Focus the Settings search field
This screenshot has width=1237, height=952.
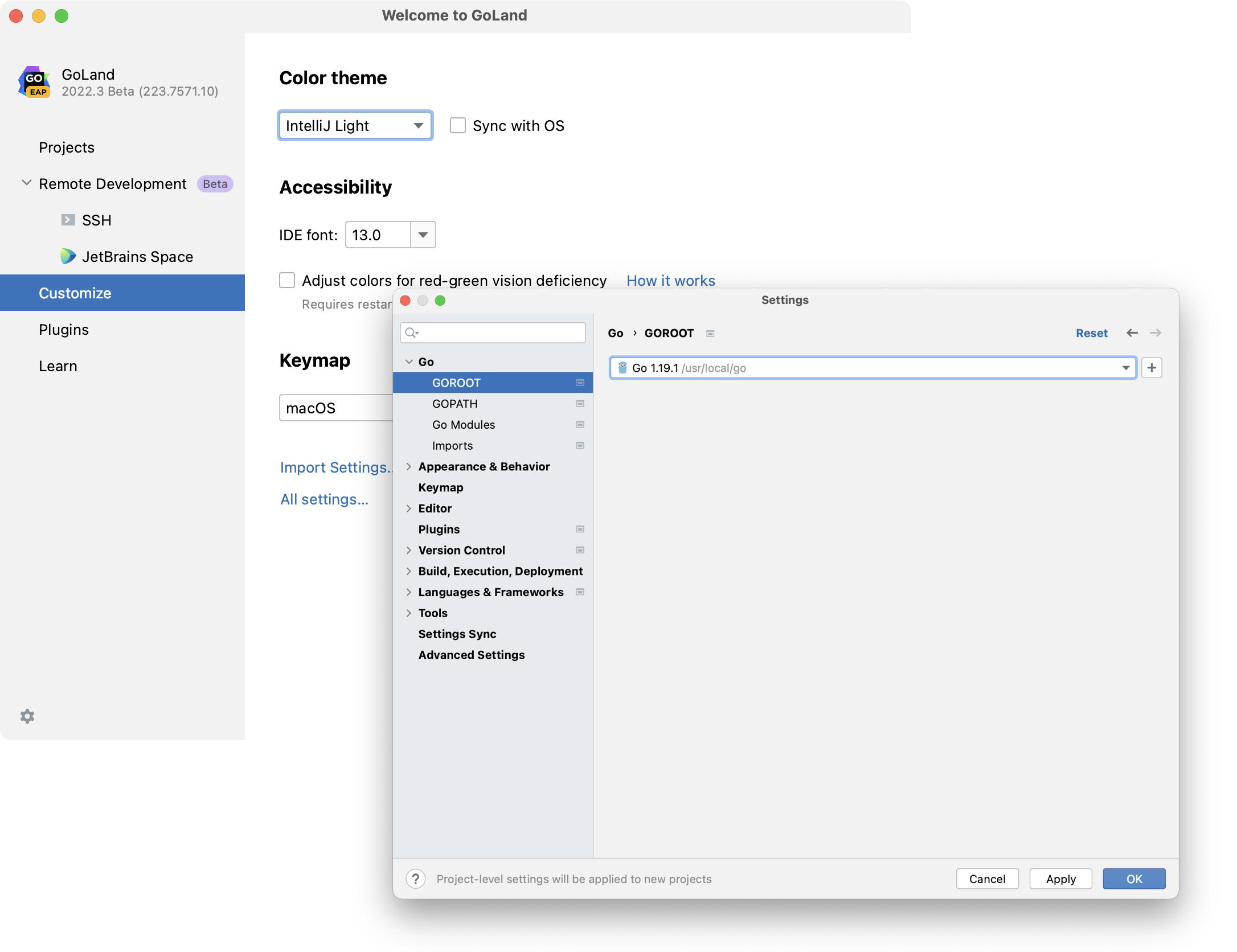coord(493,333)
